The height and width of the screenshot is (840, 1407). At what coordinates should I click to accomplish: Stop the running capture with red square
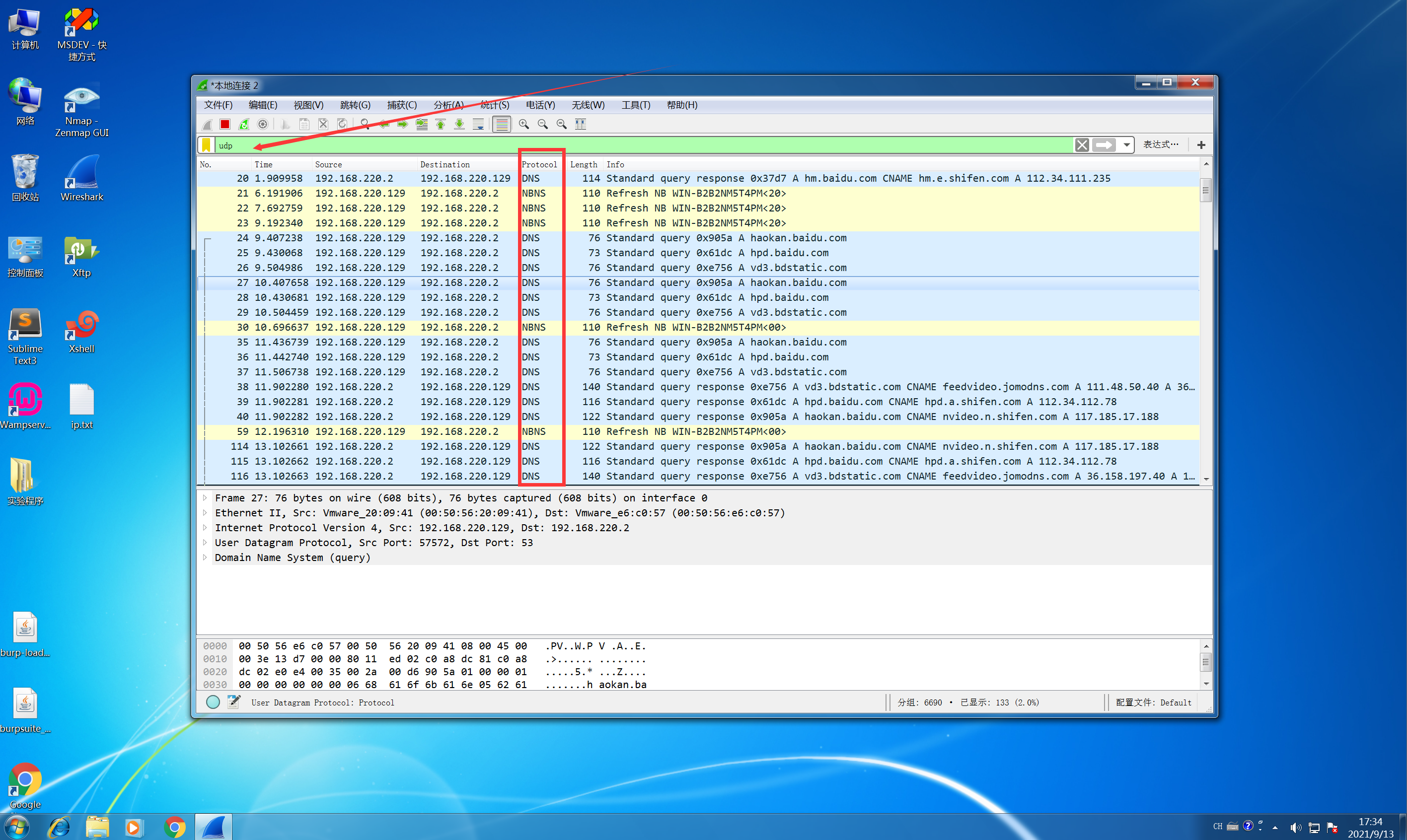225,125
